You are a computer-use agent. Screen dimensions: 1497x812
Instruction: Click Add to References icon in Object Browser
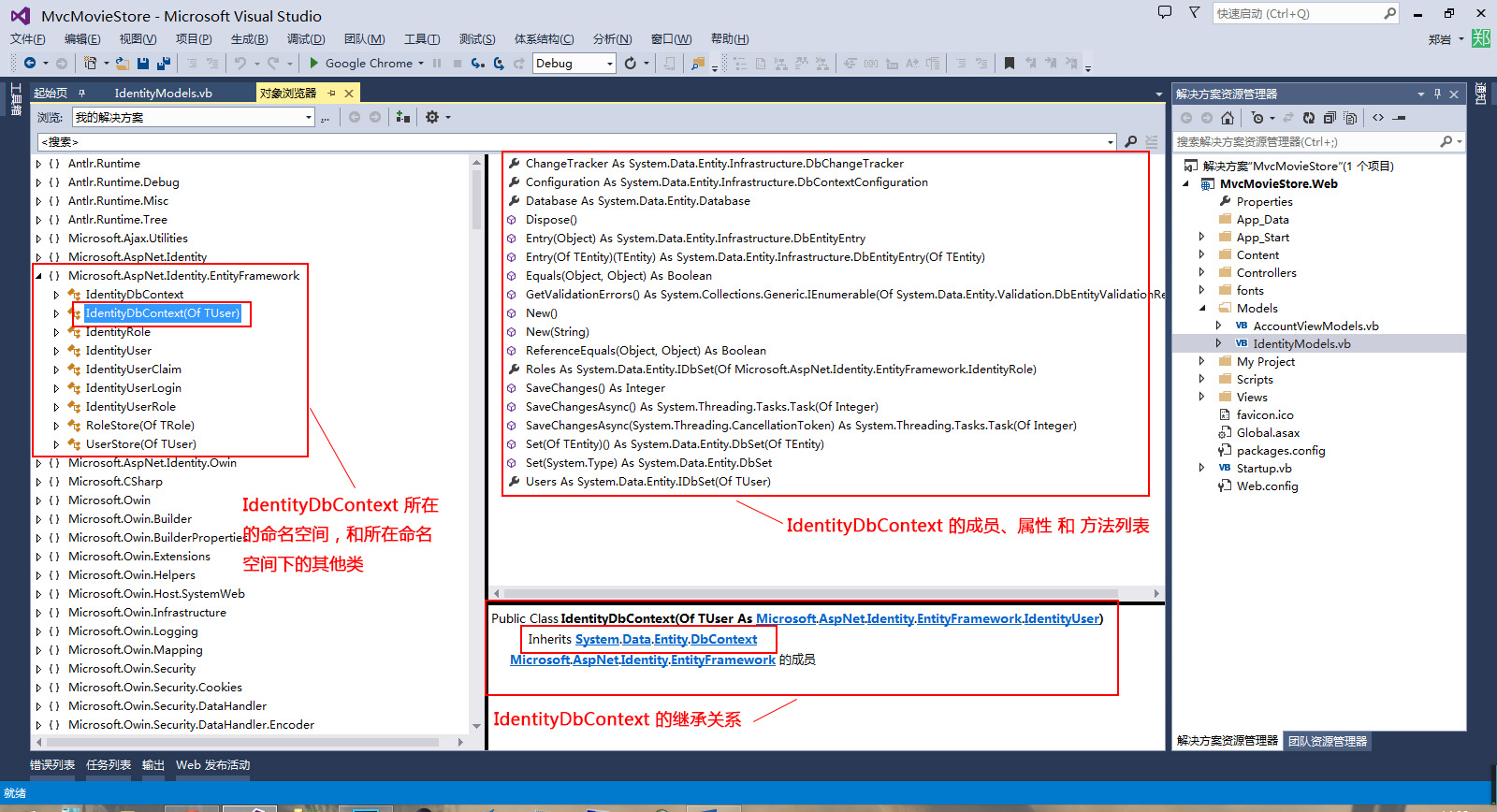click(x=403, y=117)
